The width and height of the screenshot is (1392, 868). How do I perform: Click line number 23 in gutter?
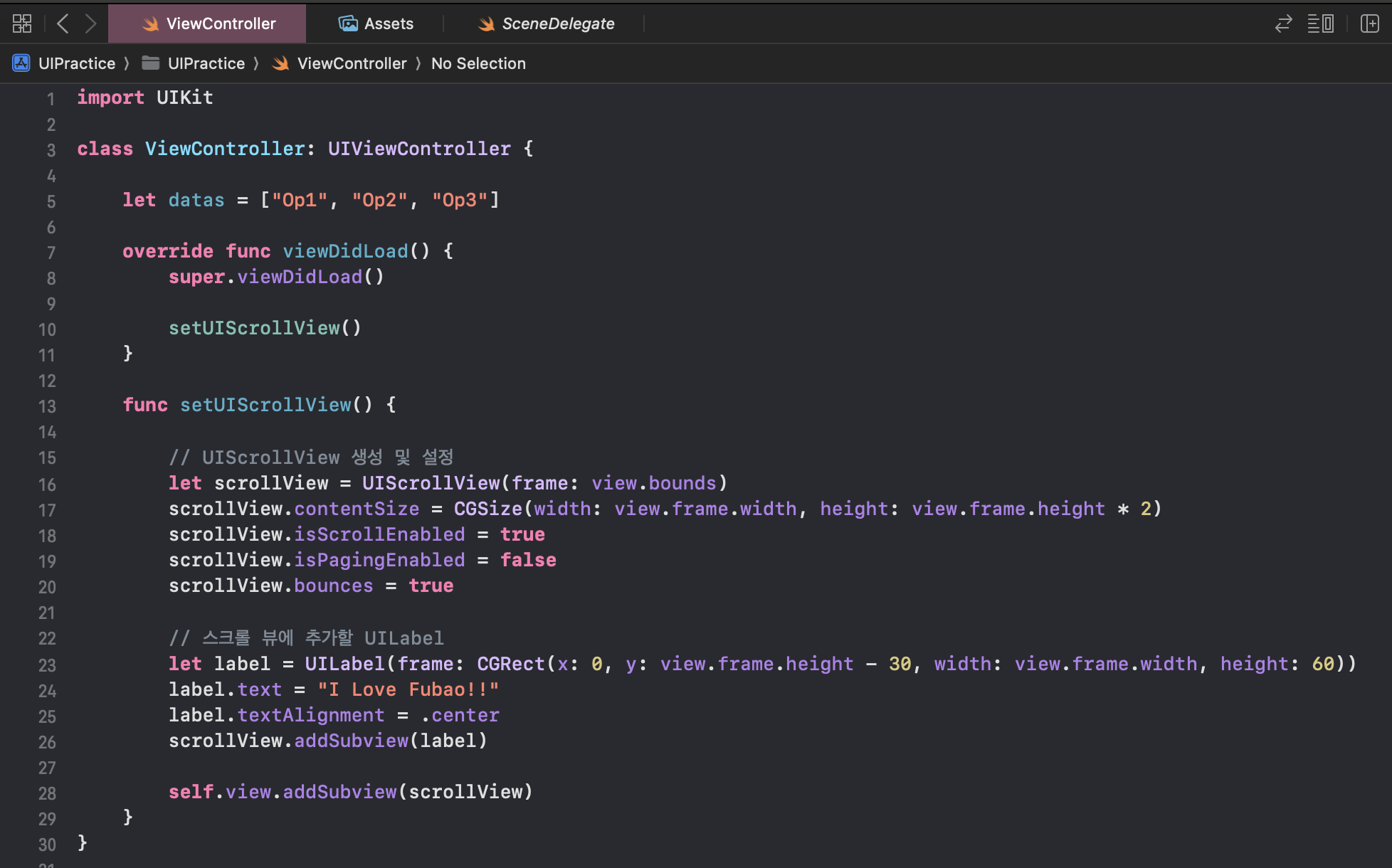click(x=47, y=665)
